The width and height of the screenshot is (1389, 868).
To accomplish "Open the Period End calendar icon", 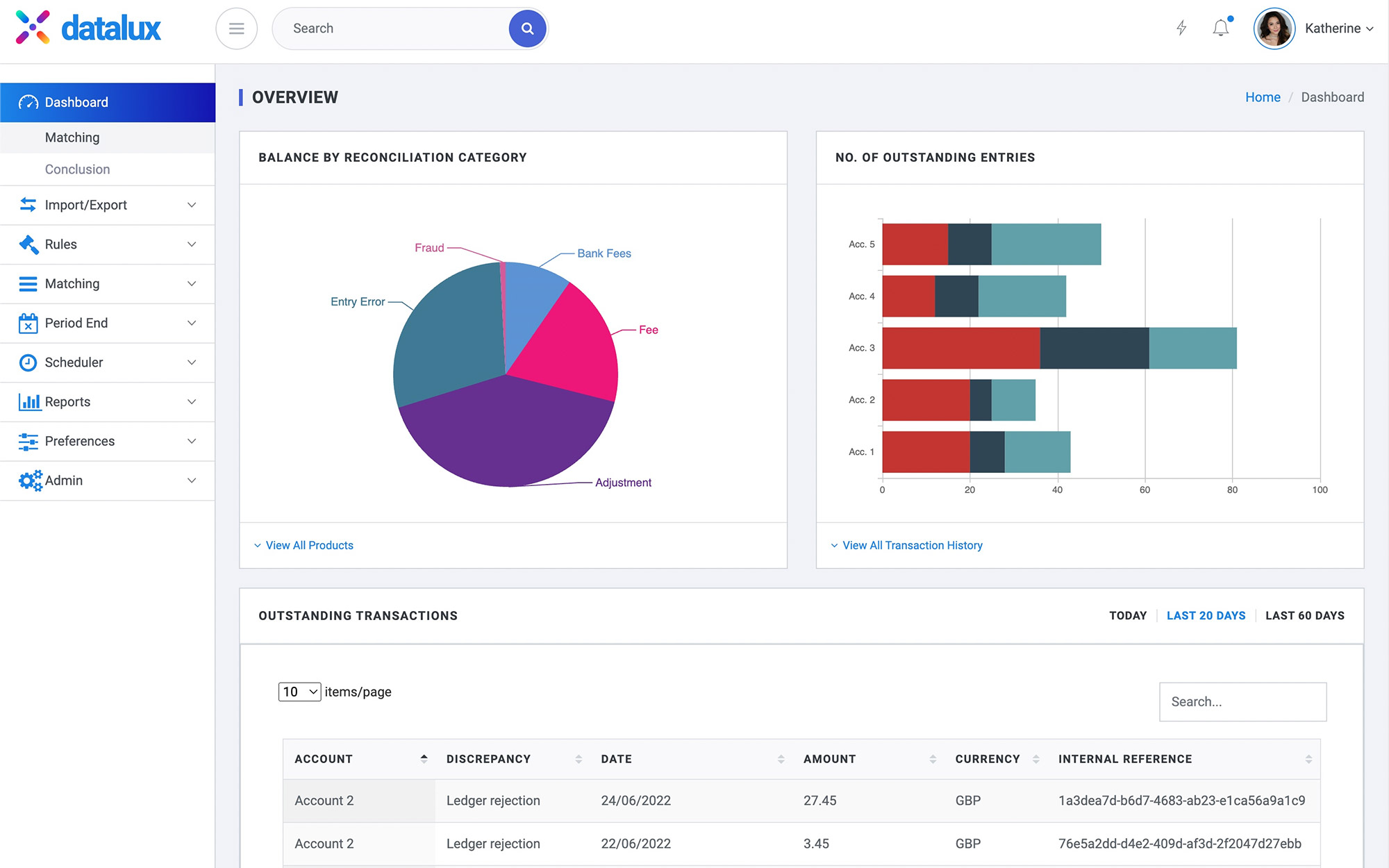I will click(27, 323).
